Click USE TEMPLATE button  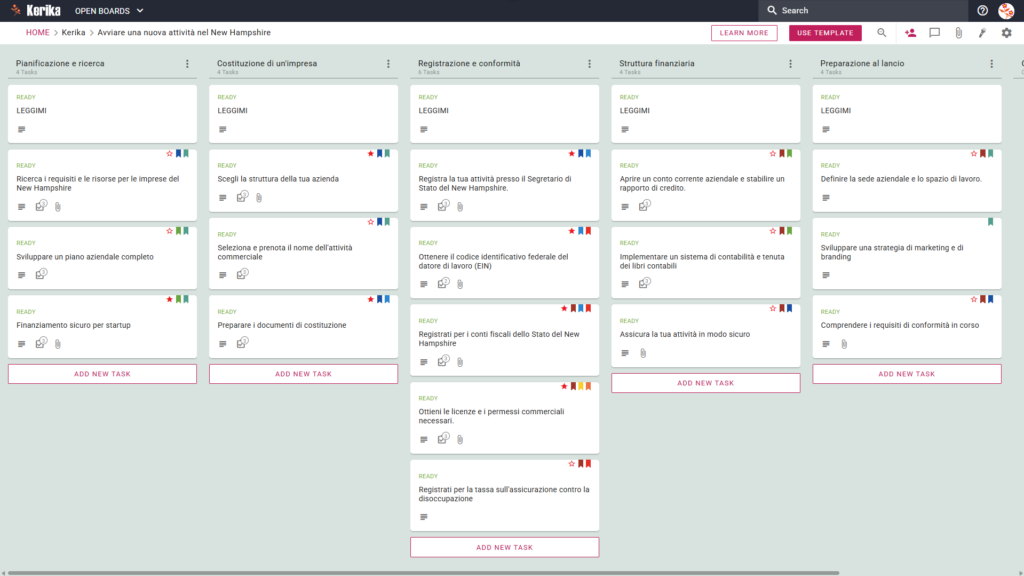click(x=825, y=33)
